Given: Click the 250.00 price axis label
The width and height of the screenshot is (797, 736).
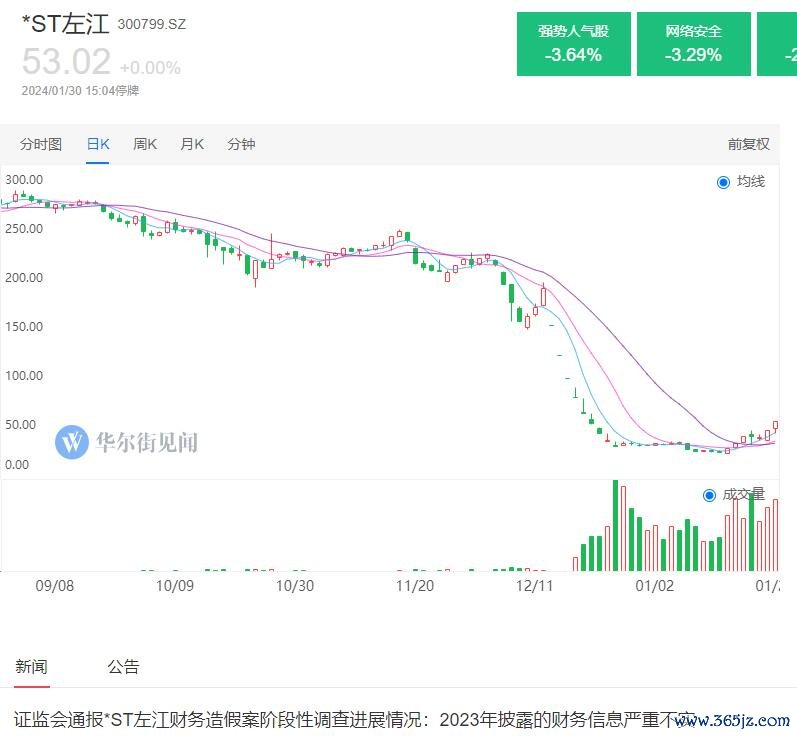Looking at the screenshot, I should (x=24, y=229).
